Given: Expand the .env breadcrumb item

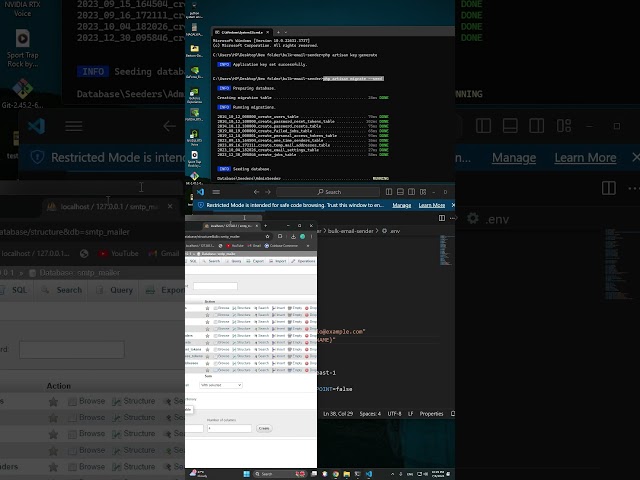Looking at the screenshot, I should pos(391,231).
